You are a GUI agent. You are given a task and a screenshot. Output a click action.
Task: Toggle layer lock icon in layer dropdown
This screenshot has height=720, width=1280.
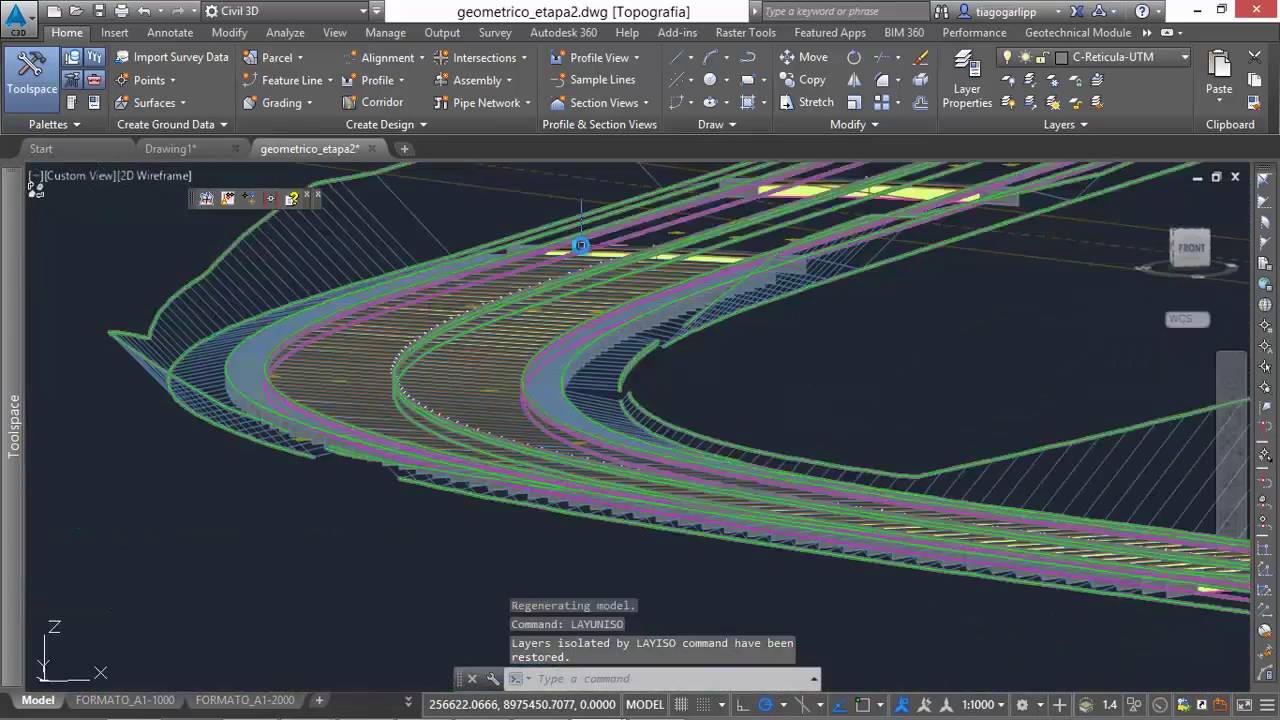click(1043, 57)
